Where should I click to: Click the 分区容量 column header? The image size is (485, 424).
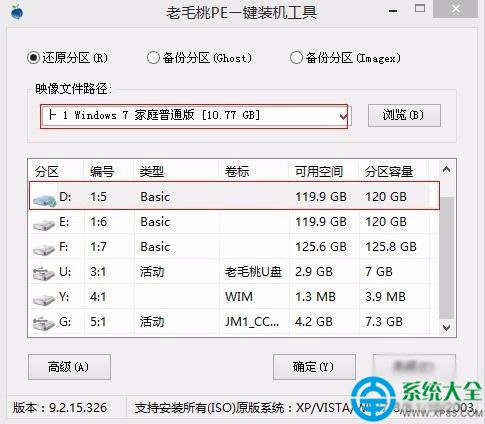click(389, 172)
